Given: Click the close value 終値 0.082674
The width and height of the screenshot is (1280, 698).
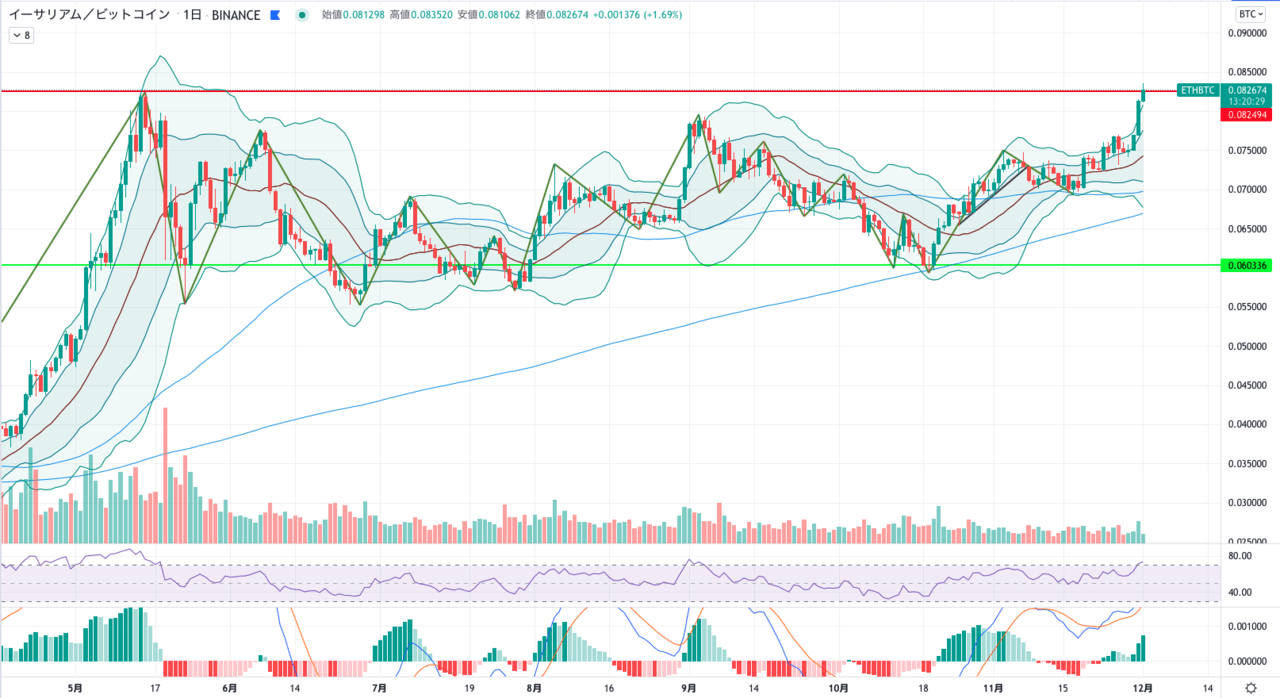Looking at the screenshot, I should coord(556,15).
